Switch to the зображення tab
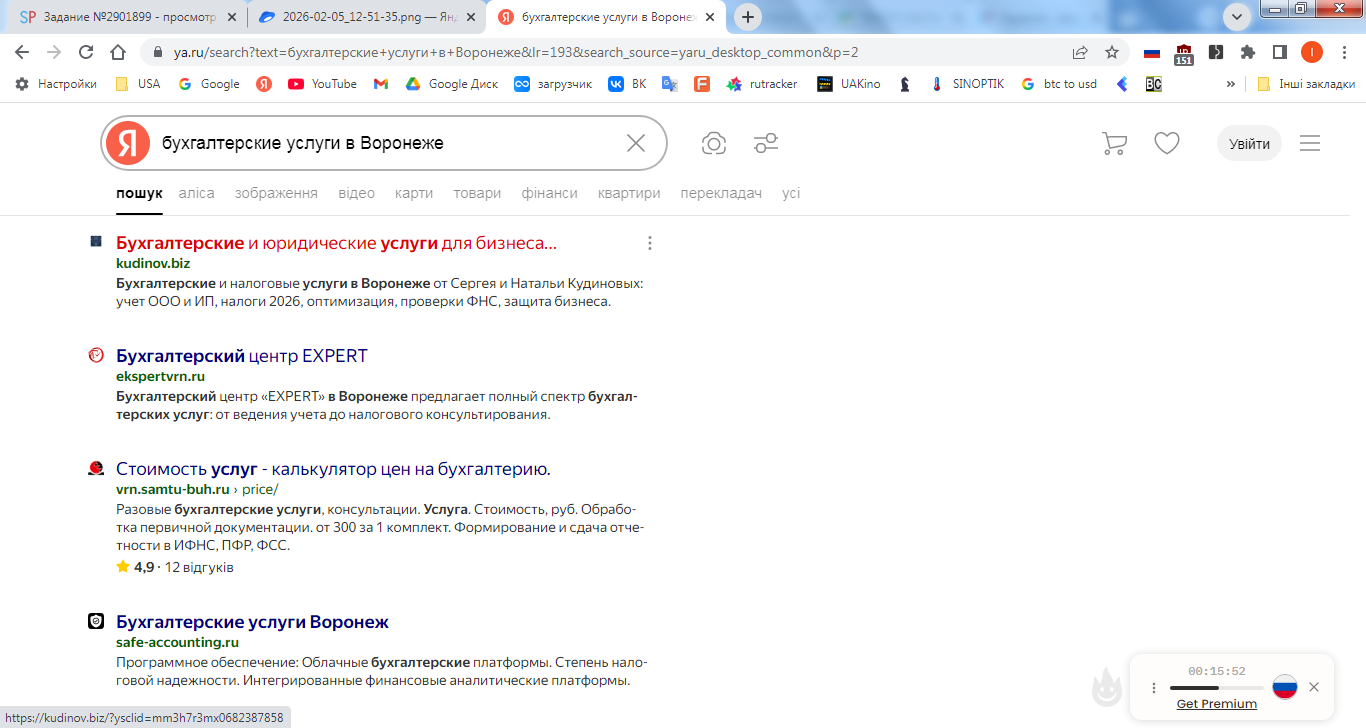The width and height of the screenshot is (1366, 728). 276,193
